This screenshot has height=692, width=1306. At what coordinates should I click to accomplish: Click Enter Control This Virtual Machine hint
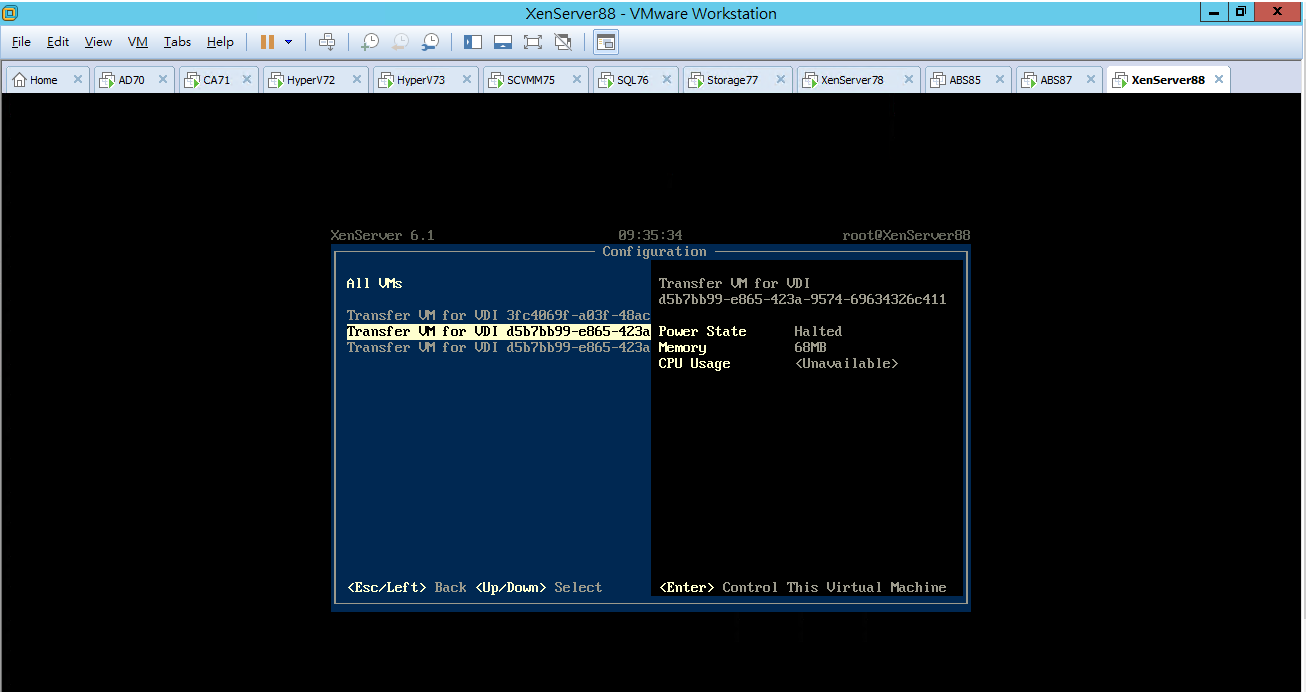click(803, 588)
